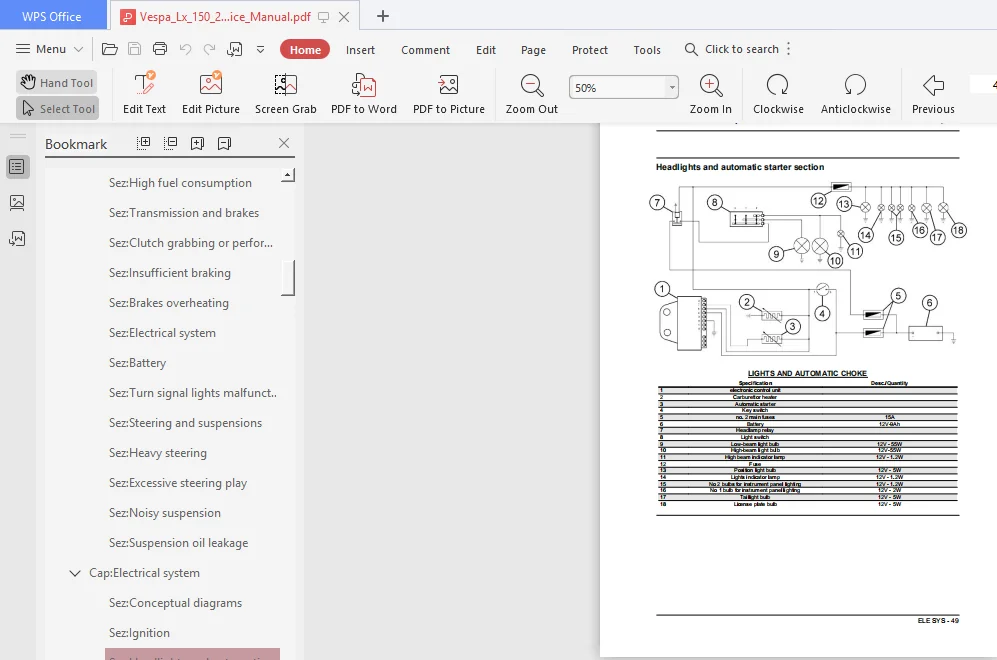Switch to the Home ribbon tab
Viewport: 997px width, 660px height.
tap(305, 50)
